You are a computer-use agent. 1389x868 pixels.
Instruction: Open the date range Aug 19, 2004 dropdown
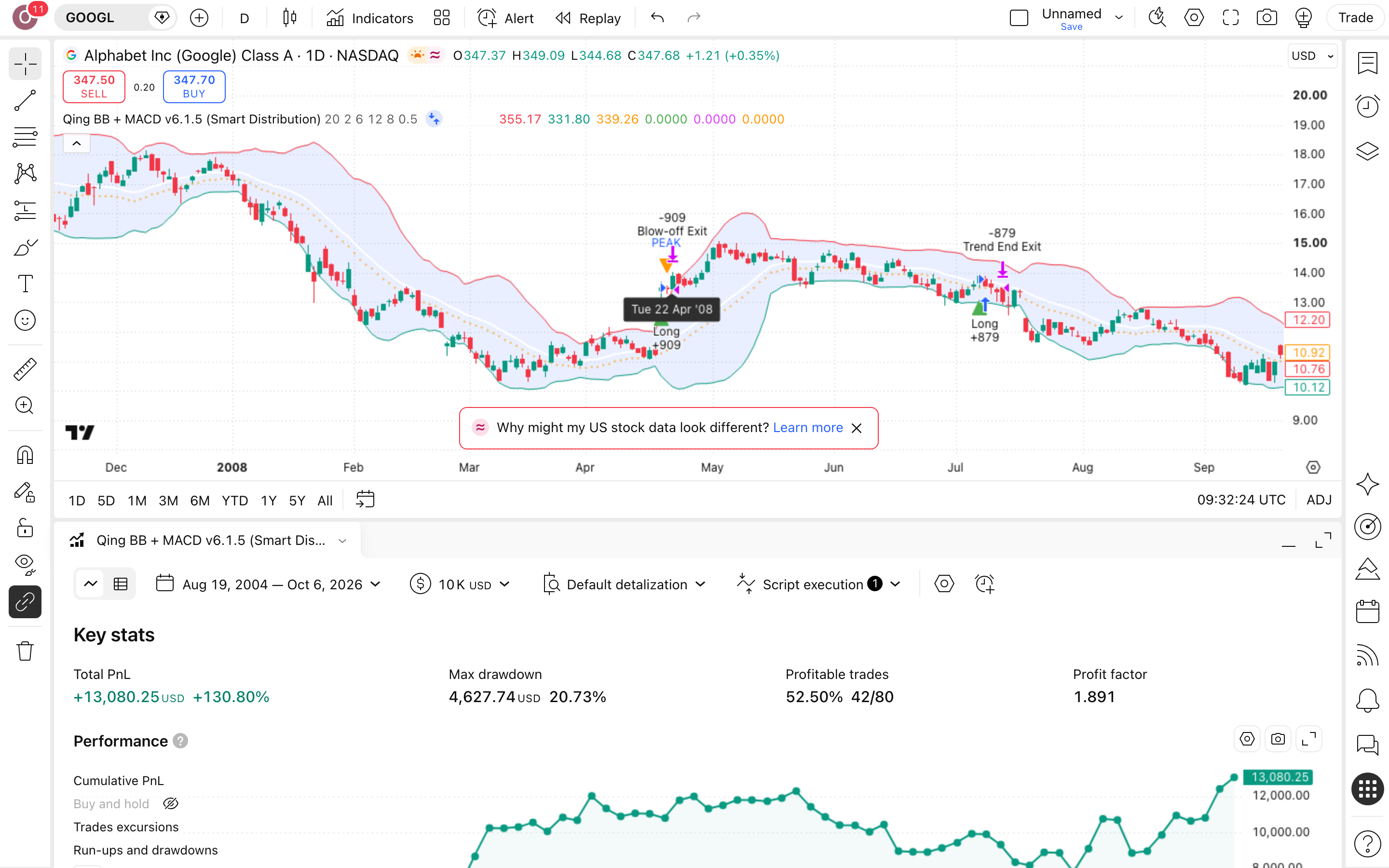268,584
